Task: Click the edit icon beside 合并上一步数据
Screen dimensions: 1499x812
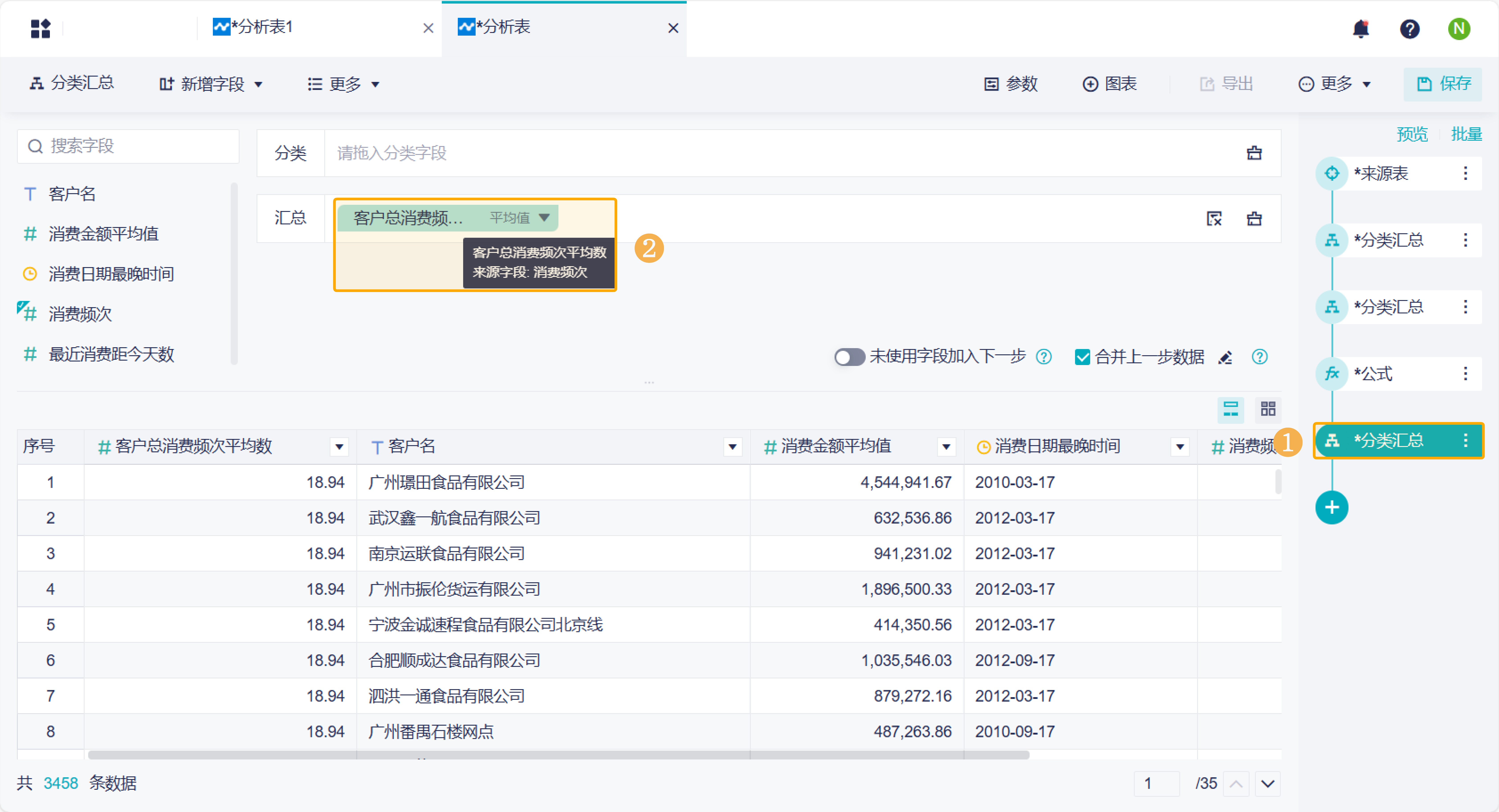Action: (1225, 357)
